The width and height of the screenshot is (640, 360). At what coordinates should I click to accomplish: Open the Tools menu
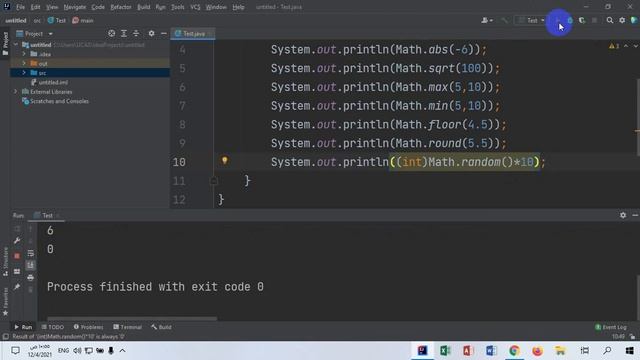click(x=178, y=7)
